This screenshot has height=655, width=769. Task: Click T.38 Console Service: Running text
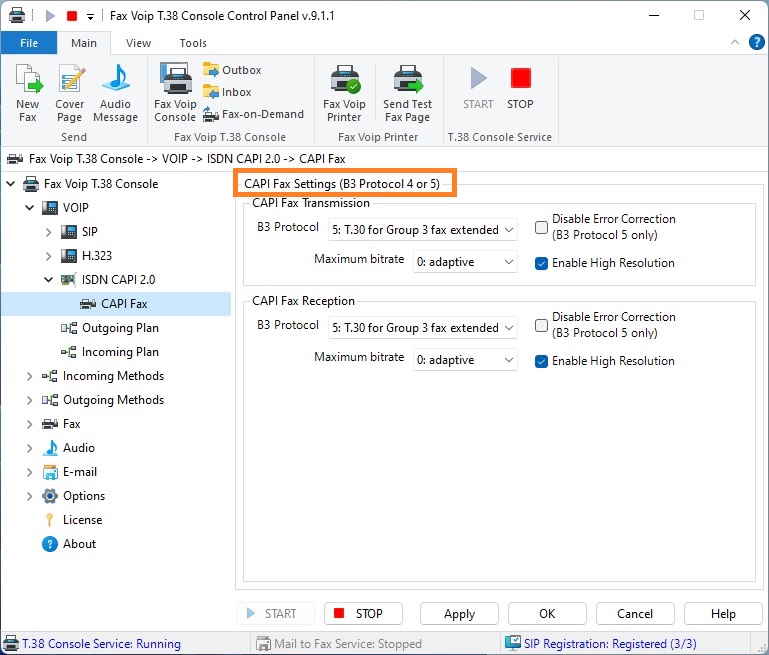tap(102, 643)
